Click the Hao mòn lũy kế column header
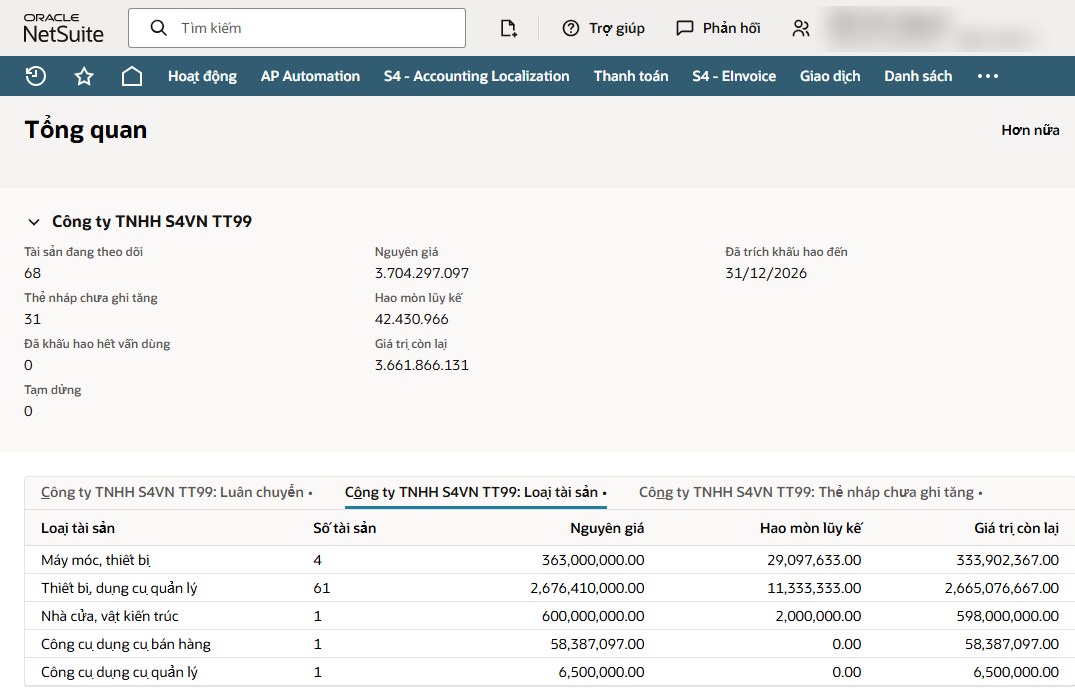Viewport: 1075px width, 698px height. 810,528
